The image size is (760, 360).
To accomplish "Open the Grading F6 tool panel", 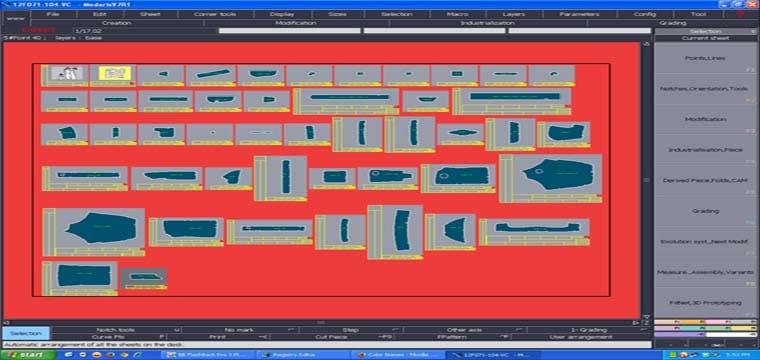I will coord(705,211).
